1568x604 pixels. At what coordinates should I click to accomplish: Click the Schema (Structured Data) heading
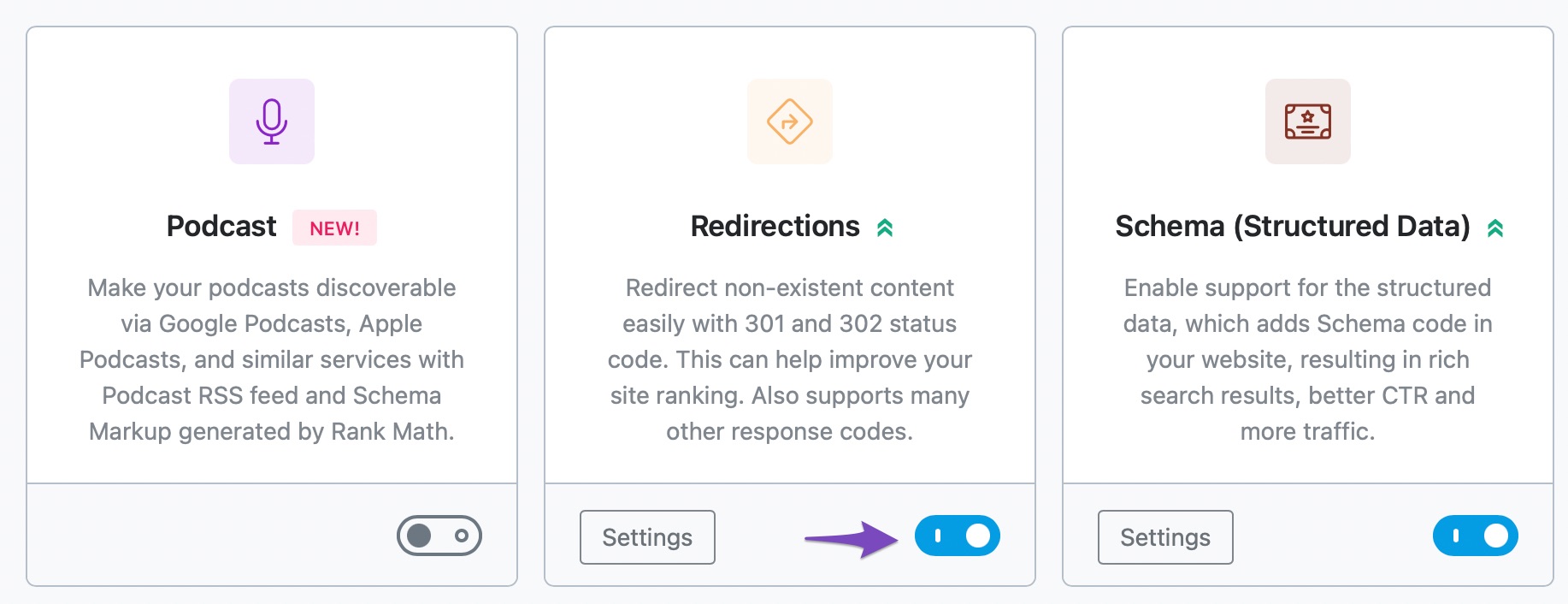click(x=1292, y=226)
